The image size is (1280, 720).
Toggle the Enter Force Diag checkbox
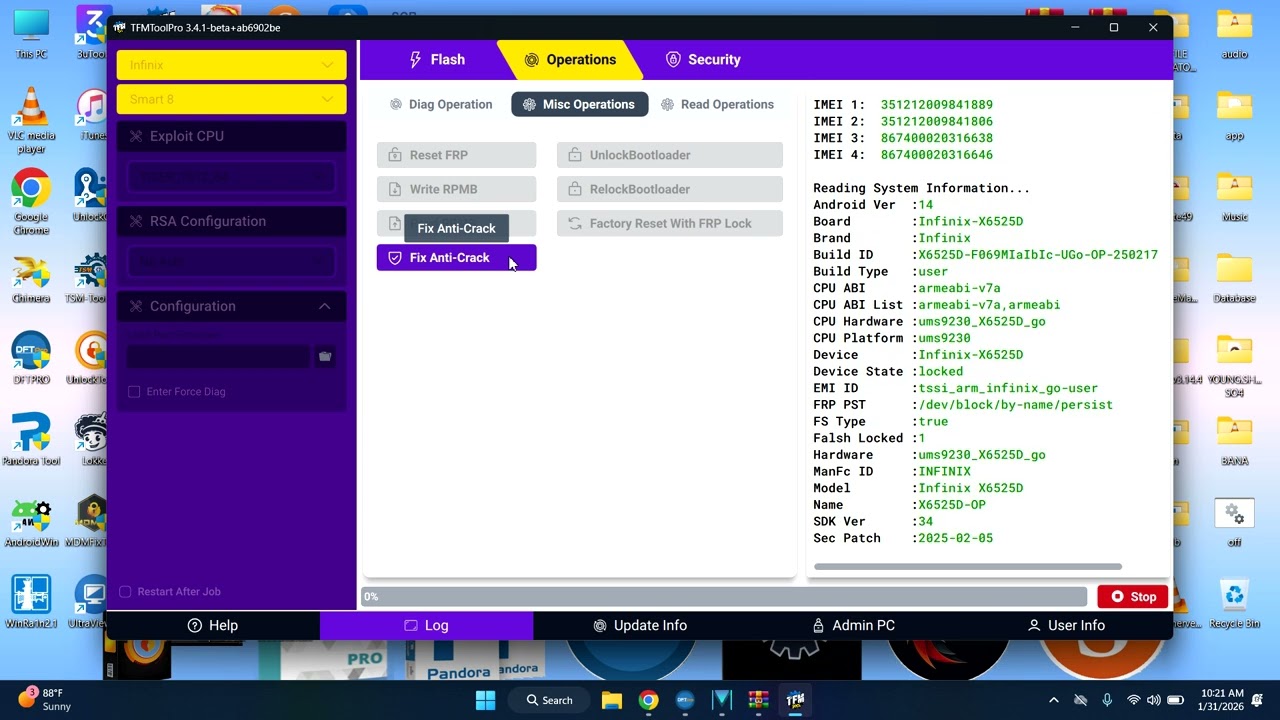(x=134, y=391)
